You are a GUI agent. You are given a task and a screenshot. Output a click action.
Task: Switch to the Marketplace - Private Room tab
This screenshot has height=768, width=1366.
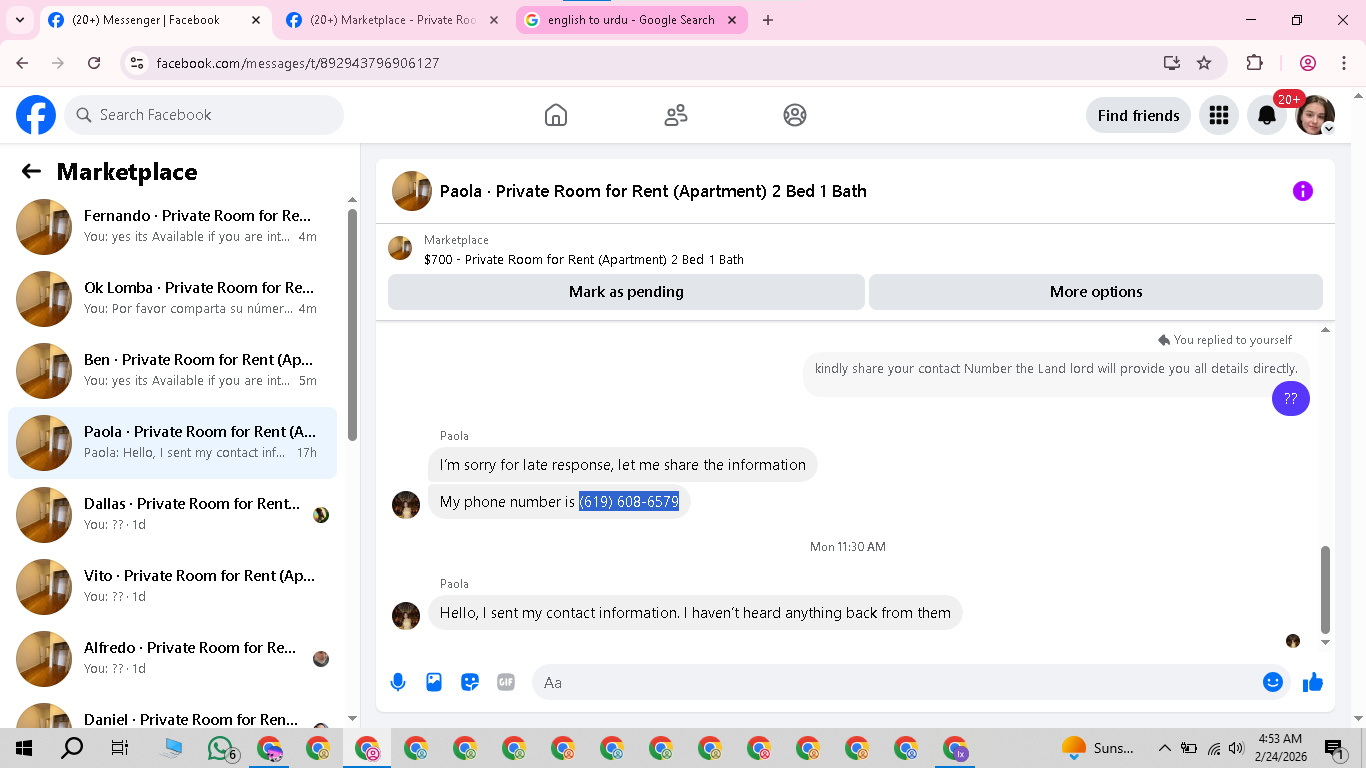[x=392, y=20]
